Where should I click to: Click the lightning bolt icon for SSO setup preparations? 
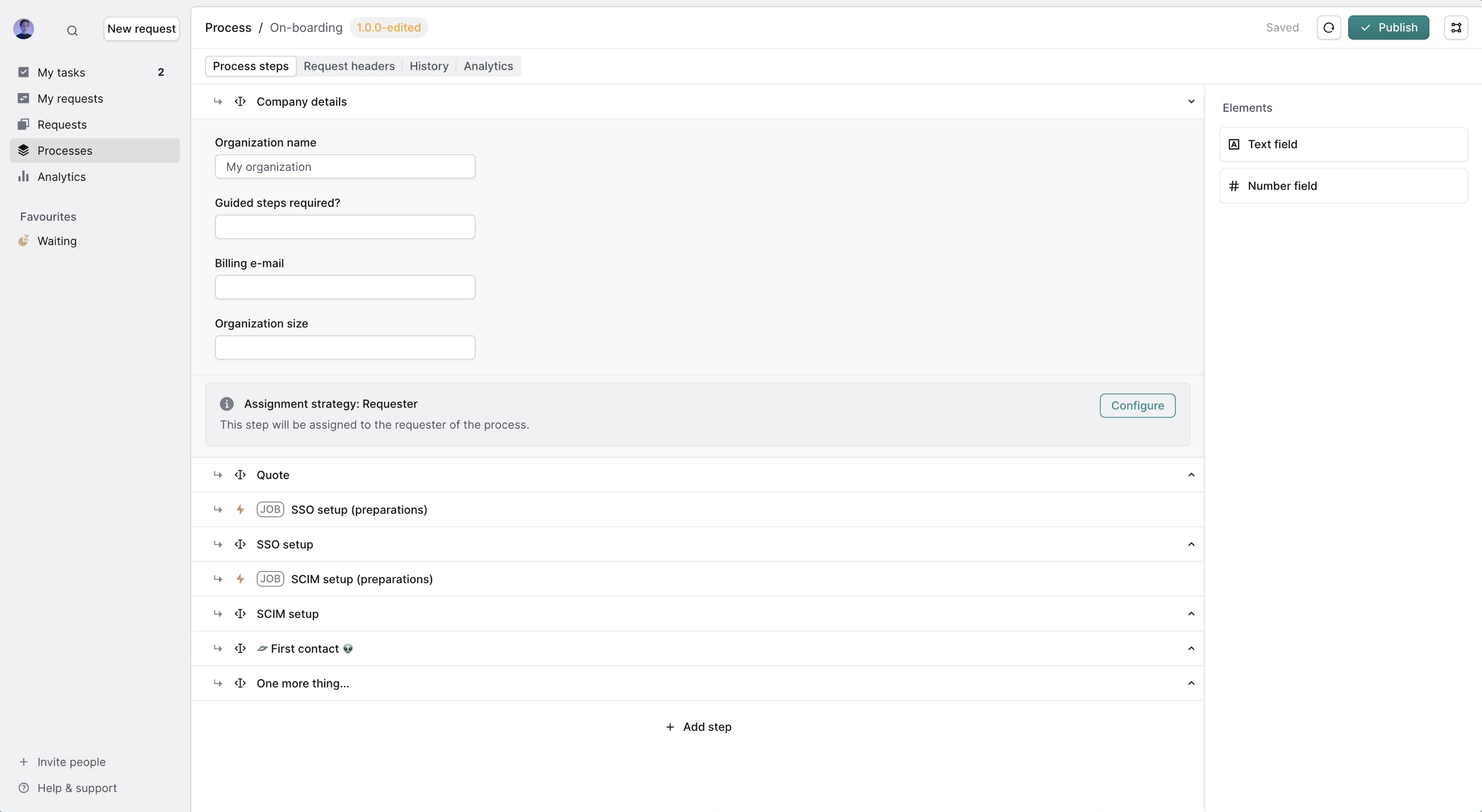coord(240,509)
